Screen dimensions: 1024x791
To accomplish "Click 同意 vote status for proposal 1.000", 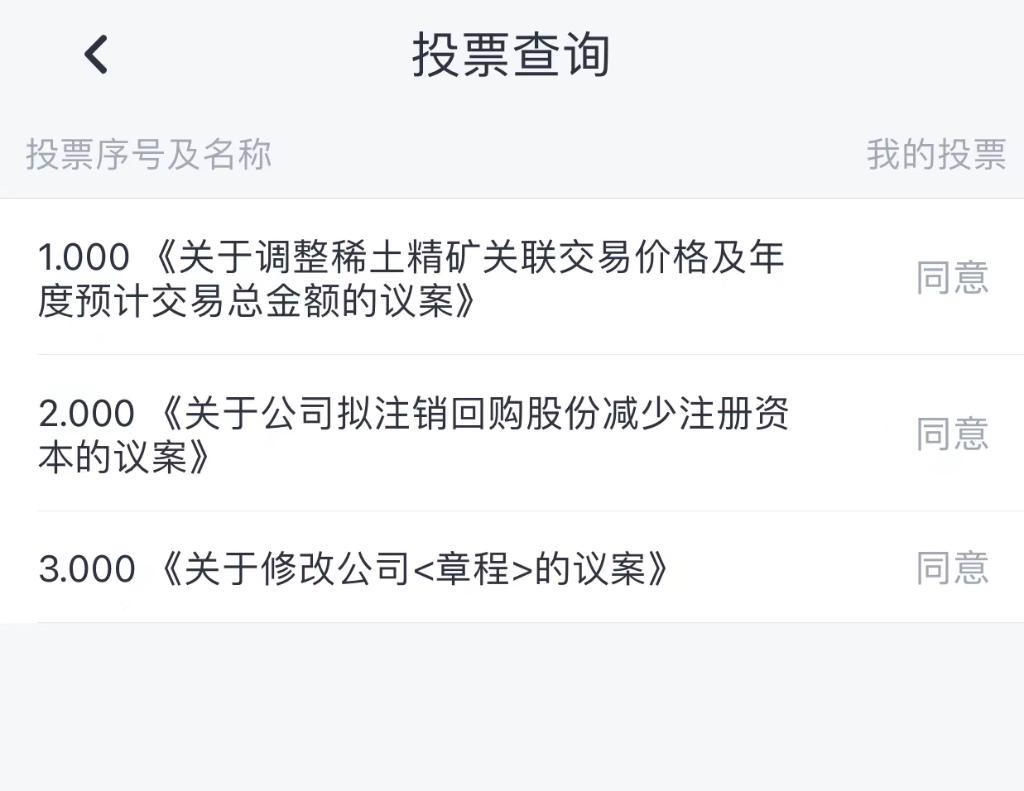I will click(952, 278).
